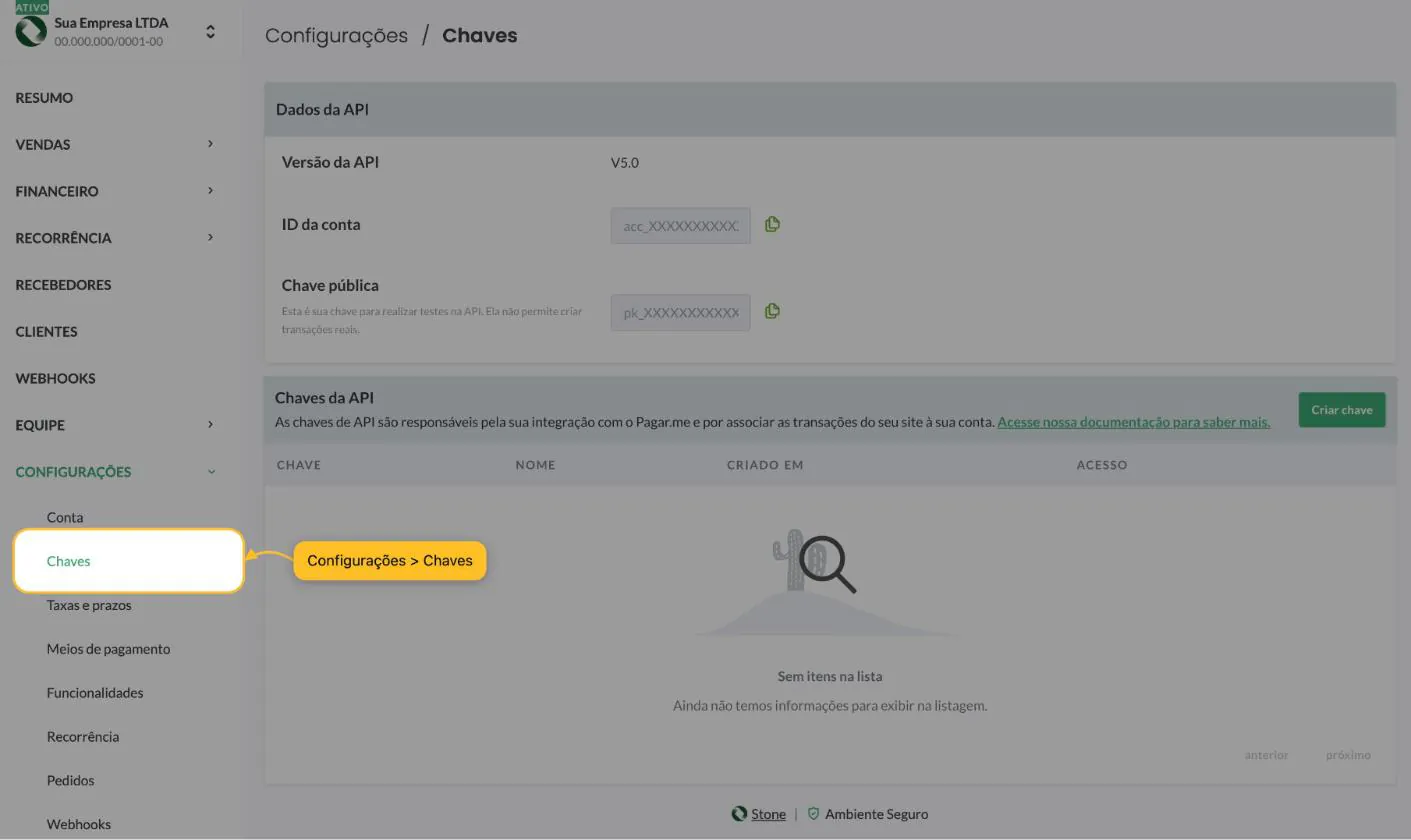The height and width of the screenshot is (840, 1411).
Task: Open Taxas e prazos settings
Action: point(89,605)
